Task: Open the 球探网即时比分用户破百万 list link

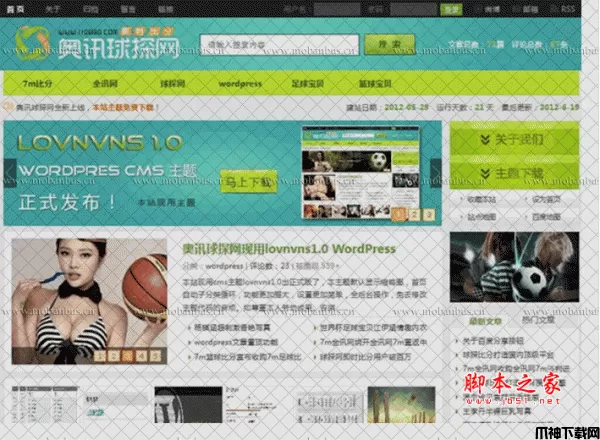Action: [x=365, y=357]
